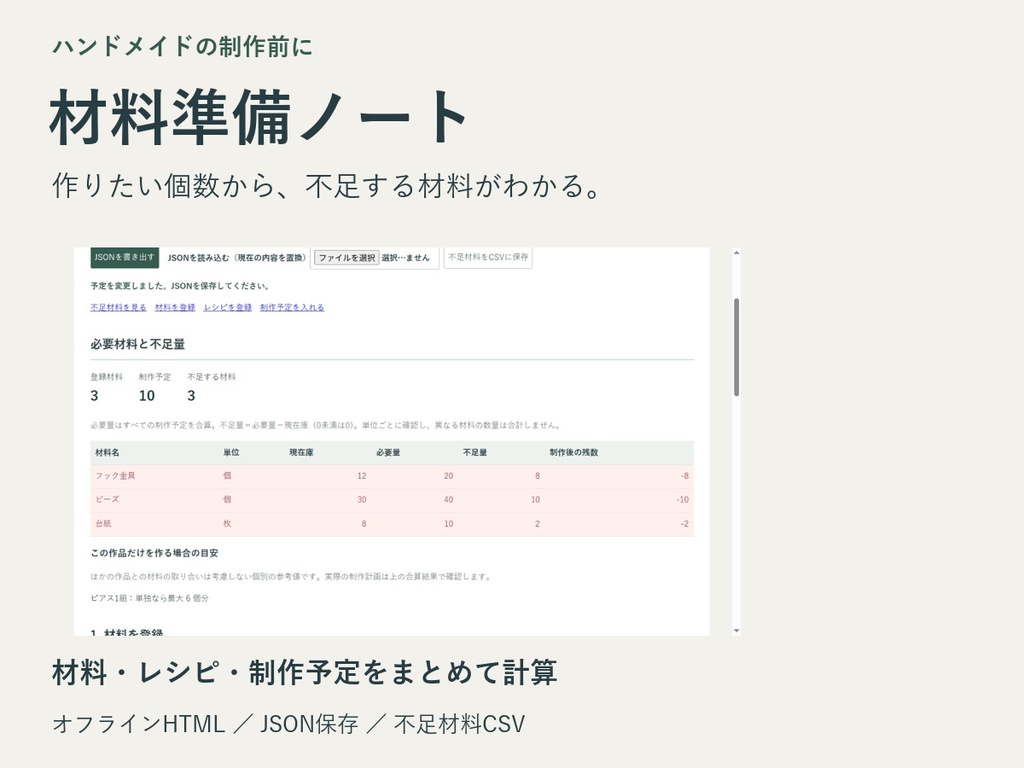Click the ハンドメイドの制作前に subtitle
Viewport: 1024px width, 768px height.
[x=182, y=46]
